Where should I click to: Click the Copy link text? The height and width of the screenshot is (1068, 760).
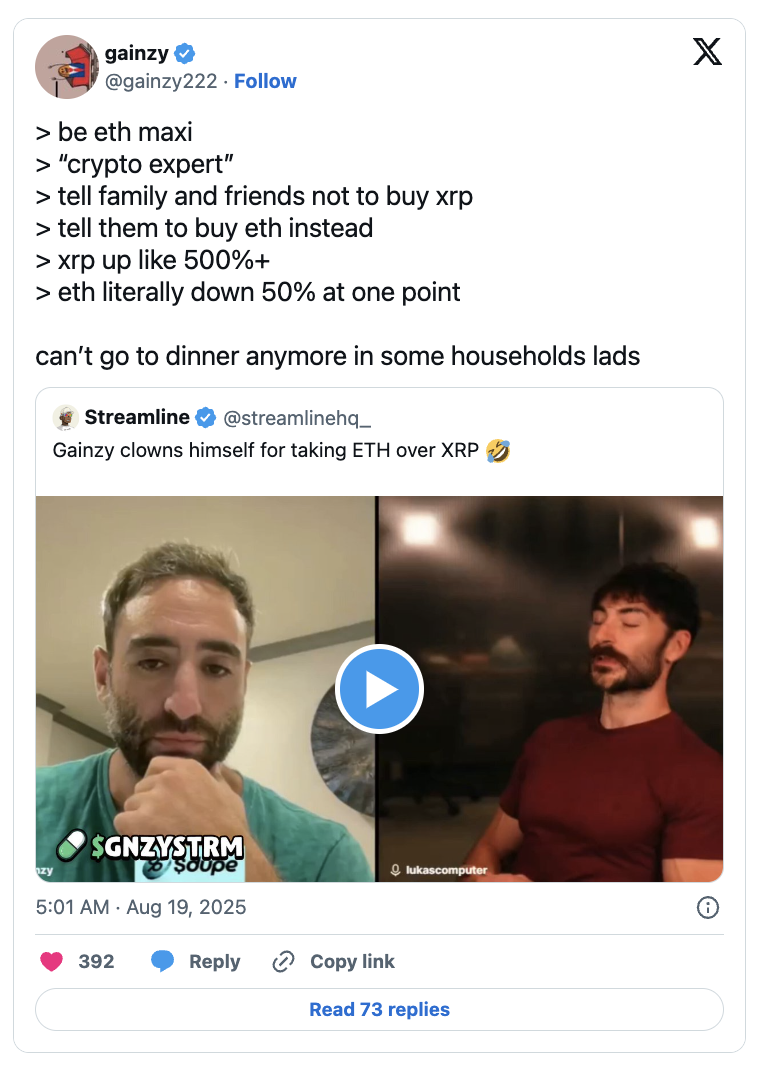click(352, 961)
